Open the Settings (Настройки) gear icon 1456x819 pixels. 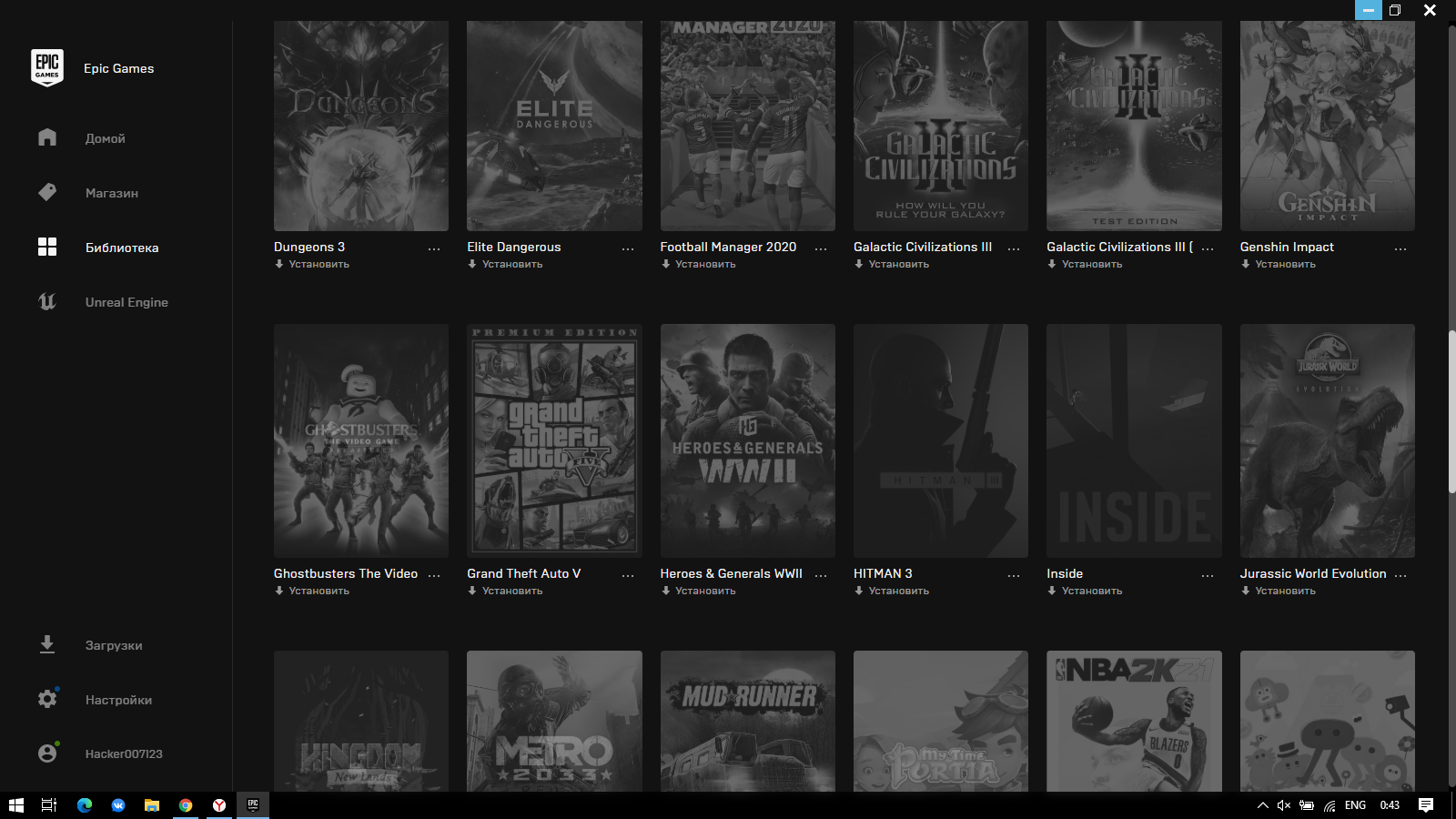click(47, 699)
